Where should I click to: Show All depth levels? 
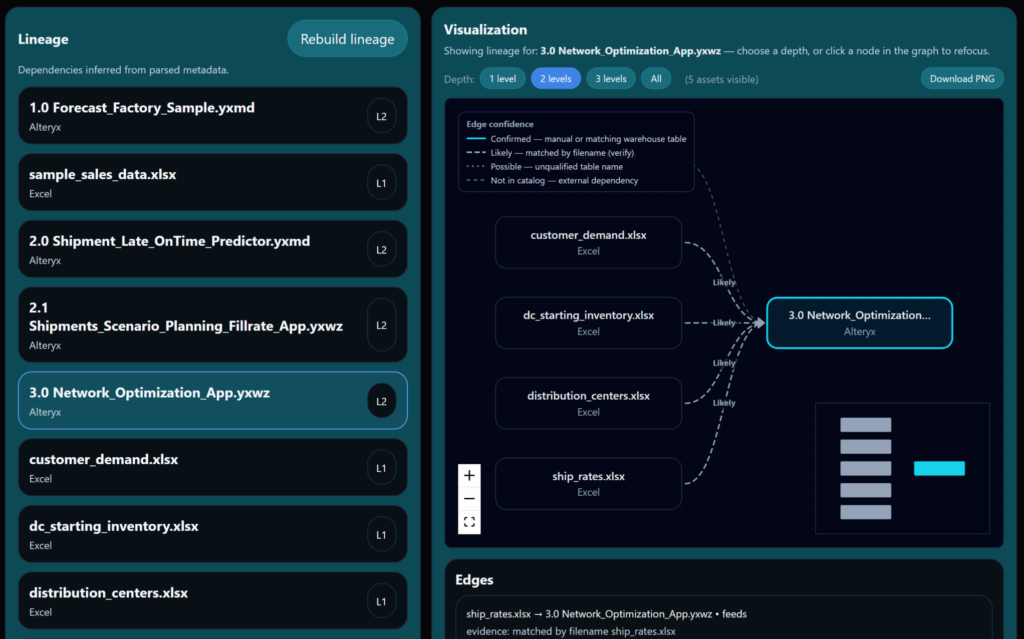[x=656, y=78]
